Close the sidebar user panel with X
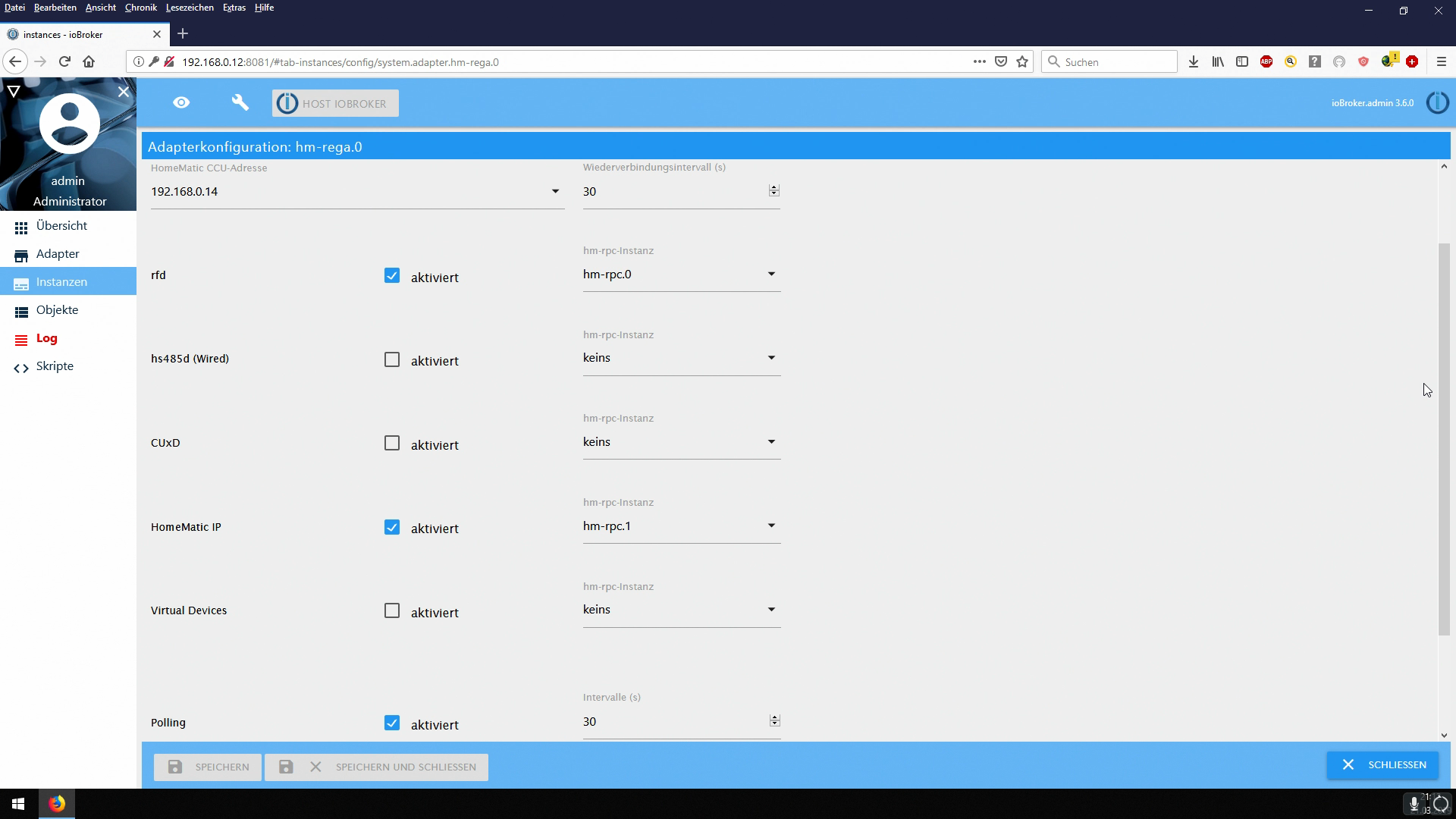 click(x=124, y=92)
